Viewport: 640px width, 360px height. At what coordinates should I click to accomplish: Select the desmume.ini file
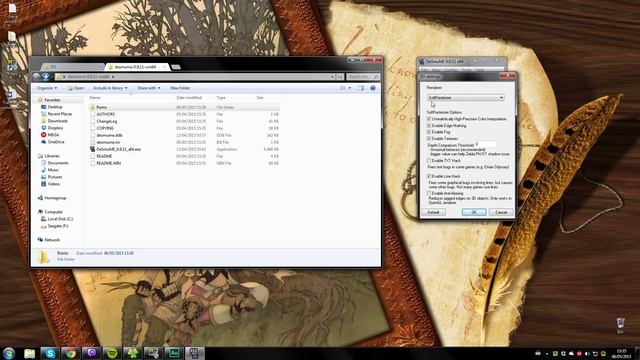pyautogui.click(x=108, y=142)
